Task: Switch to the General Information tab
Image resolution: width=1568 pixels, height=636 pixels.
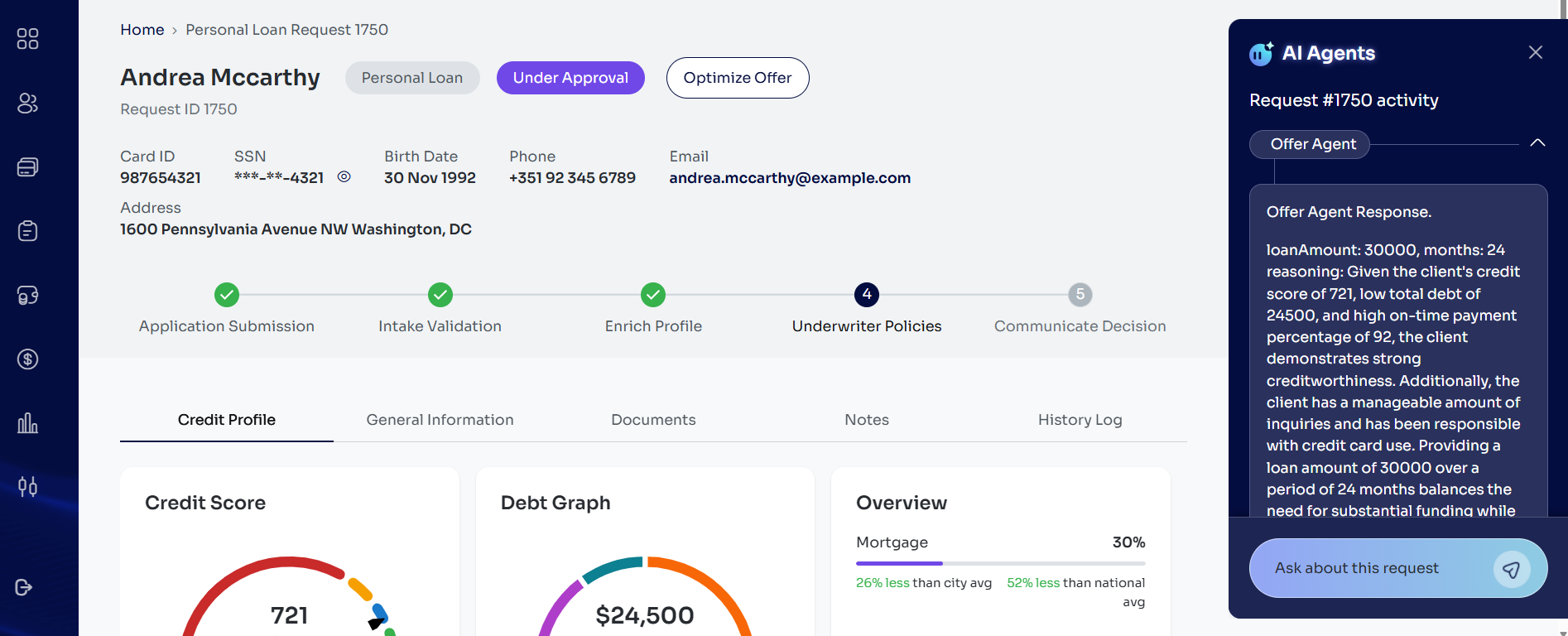Action: [440, 420]
